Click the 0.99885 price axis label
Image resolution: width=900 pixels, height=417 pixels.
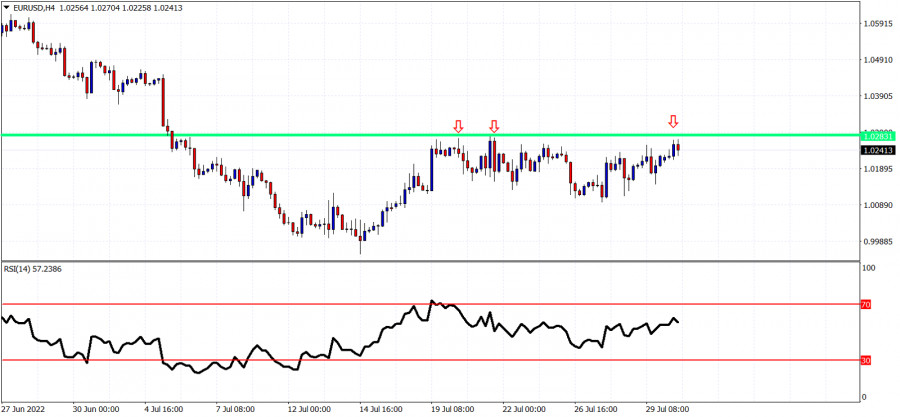[x=877, y=242]
